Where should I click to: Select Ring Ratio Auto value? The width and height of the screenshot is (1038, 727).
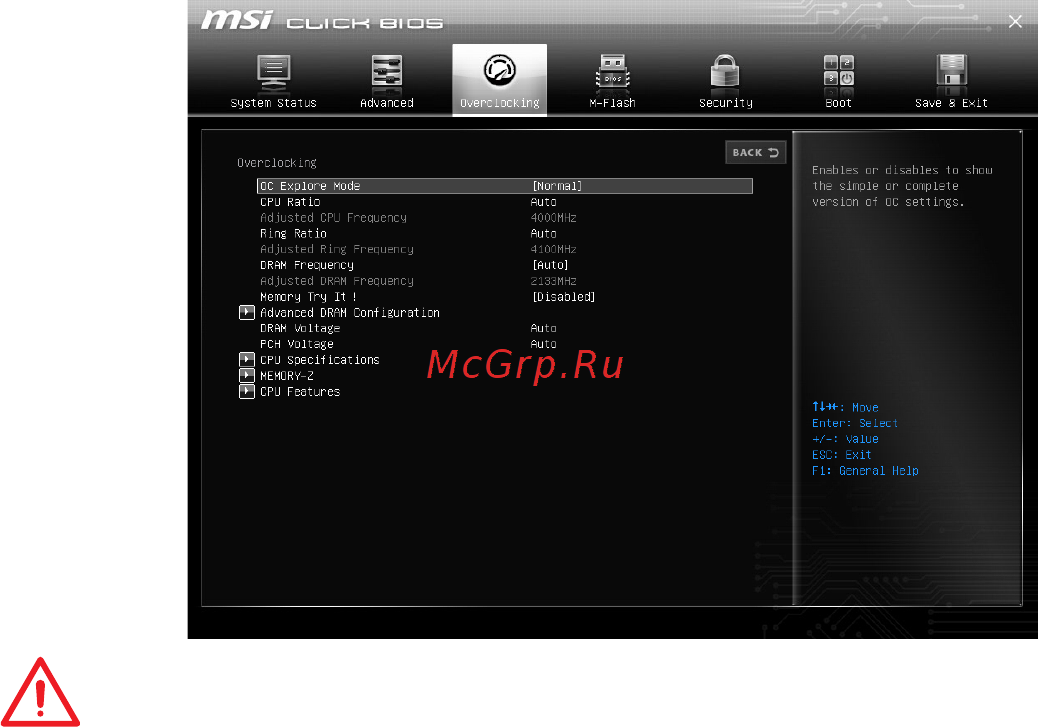pyautogui.click(x=543, y=234)
